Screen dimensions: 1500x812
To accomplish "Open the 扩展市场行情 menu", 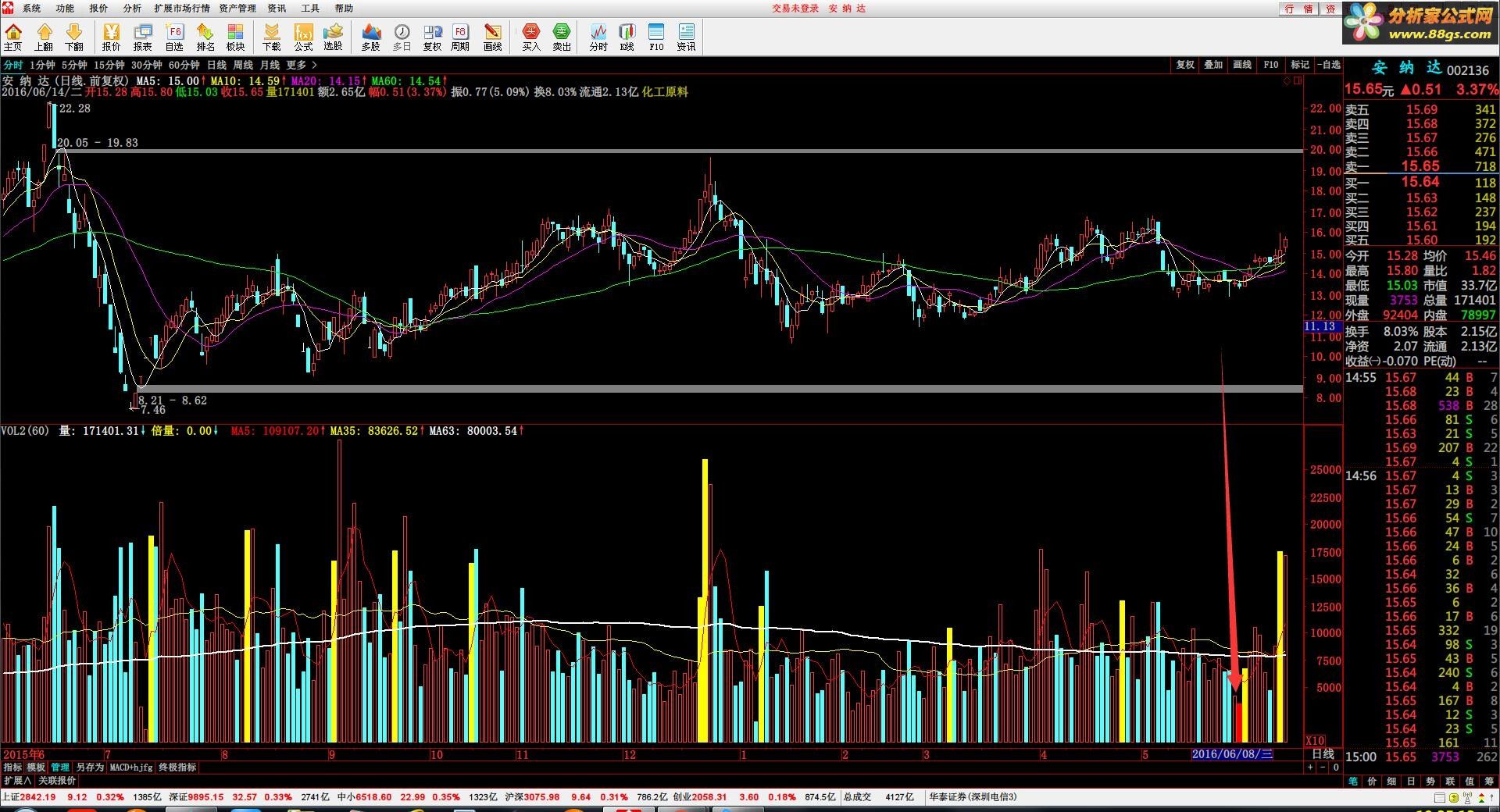I will coord(182,8).
